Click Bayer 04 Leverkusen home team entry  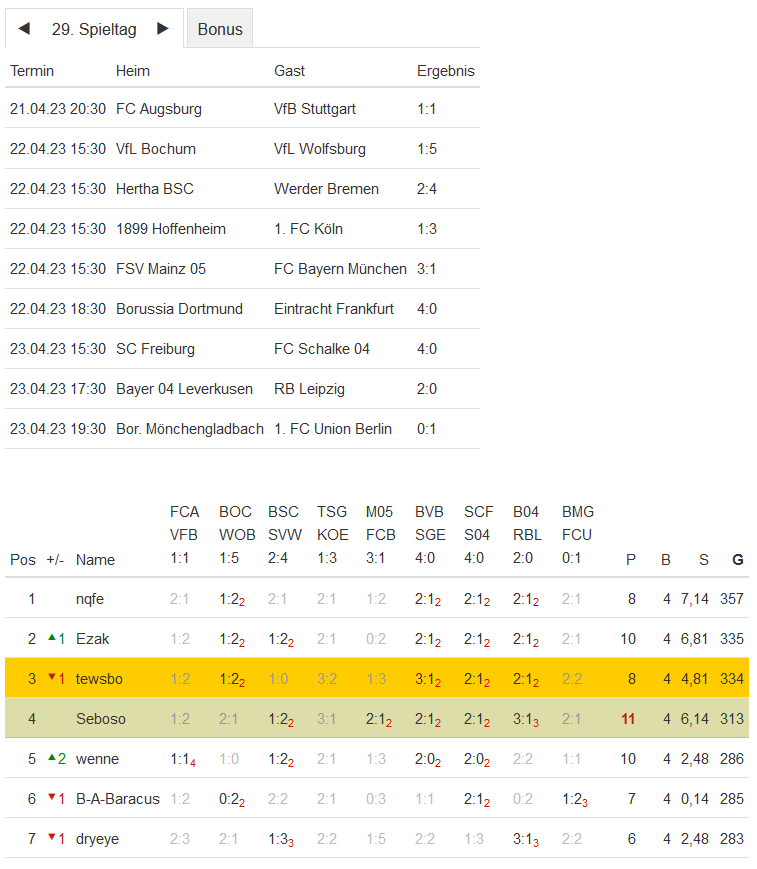[184, 389]
